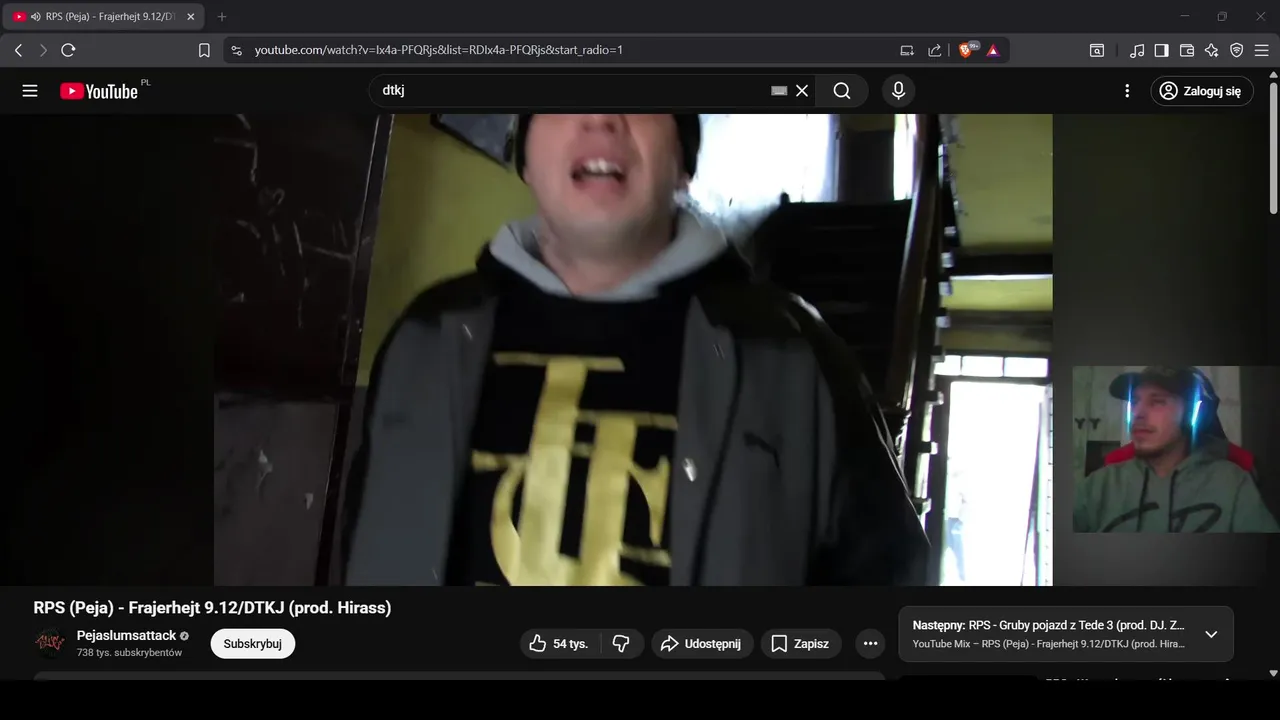
Task: Clear the search query with X
Action: (x=802, y=91)
